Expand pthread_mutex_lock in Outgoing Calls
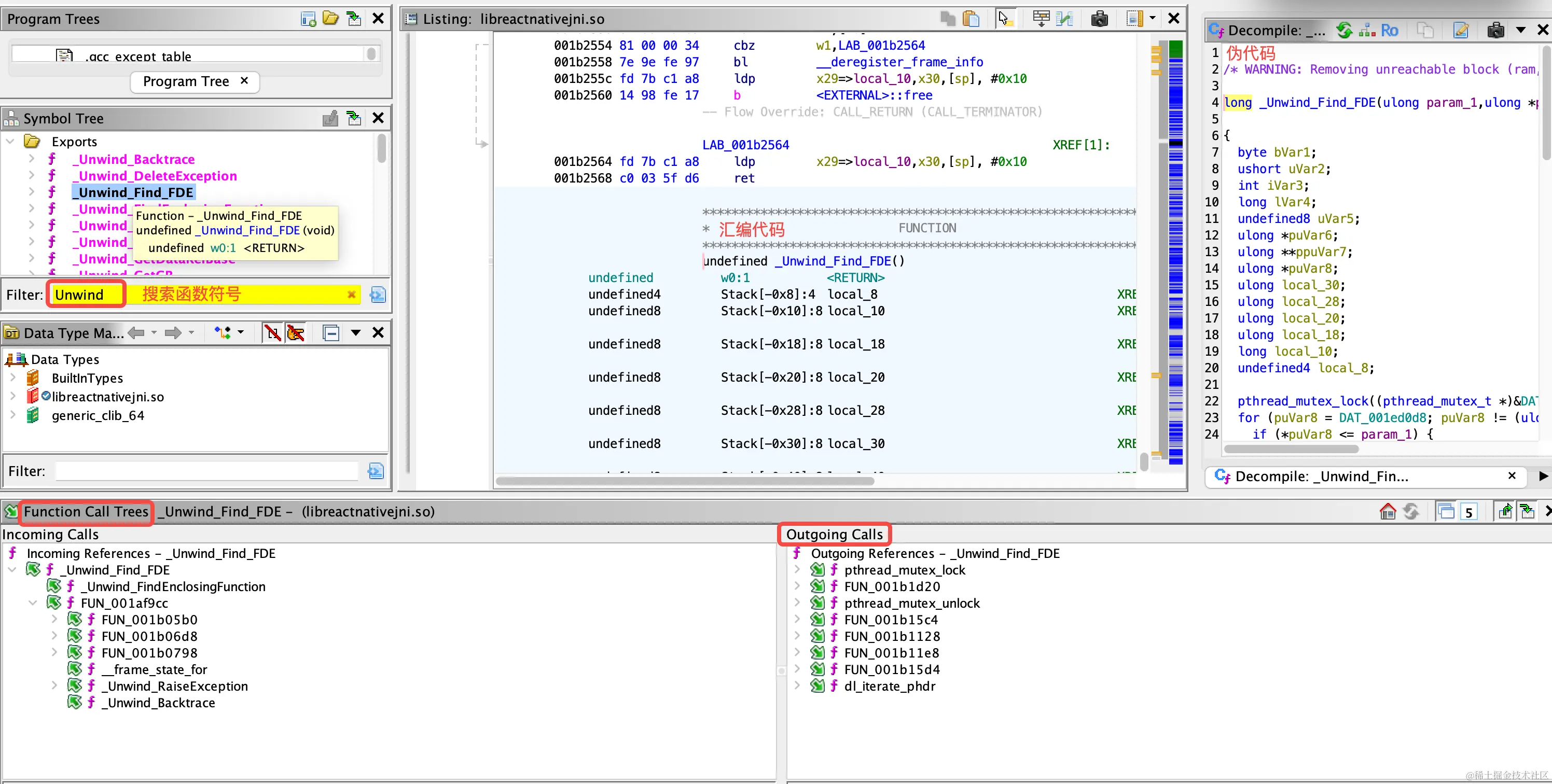This screenshot has width=1552, height=784. 796,570
